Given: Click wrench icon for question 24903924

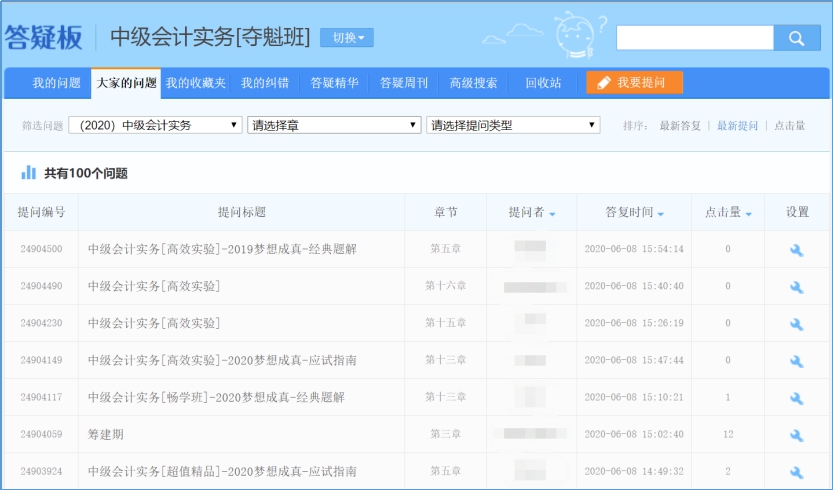Looking at the screenshot, I should point(797,472).
